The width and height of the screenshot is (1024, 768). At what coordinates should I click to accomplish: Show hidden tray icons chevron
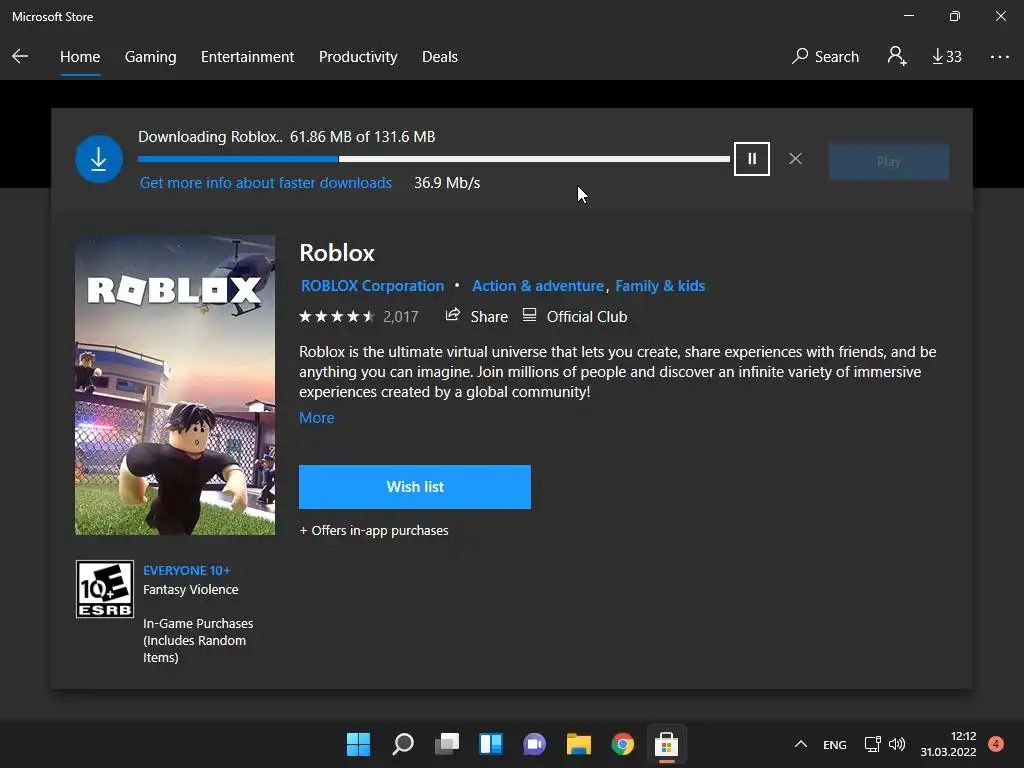tap(801, 744)
